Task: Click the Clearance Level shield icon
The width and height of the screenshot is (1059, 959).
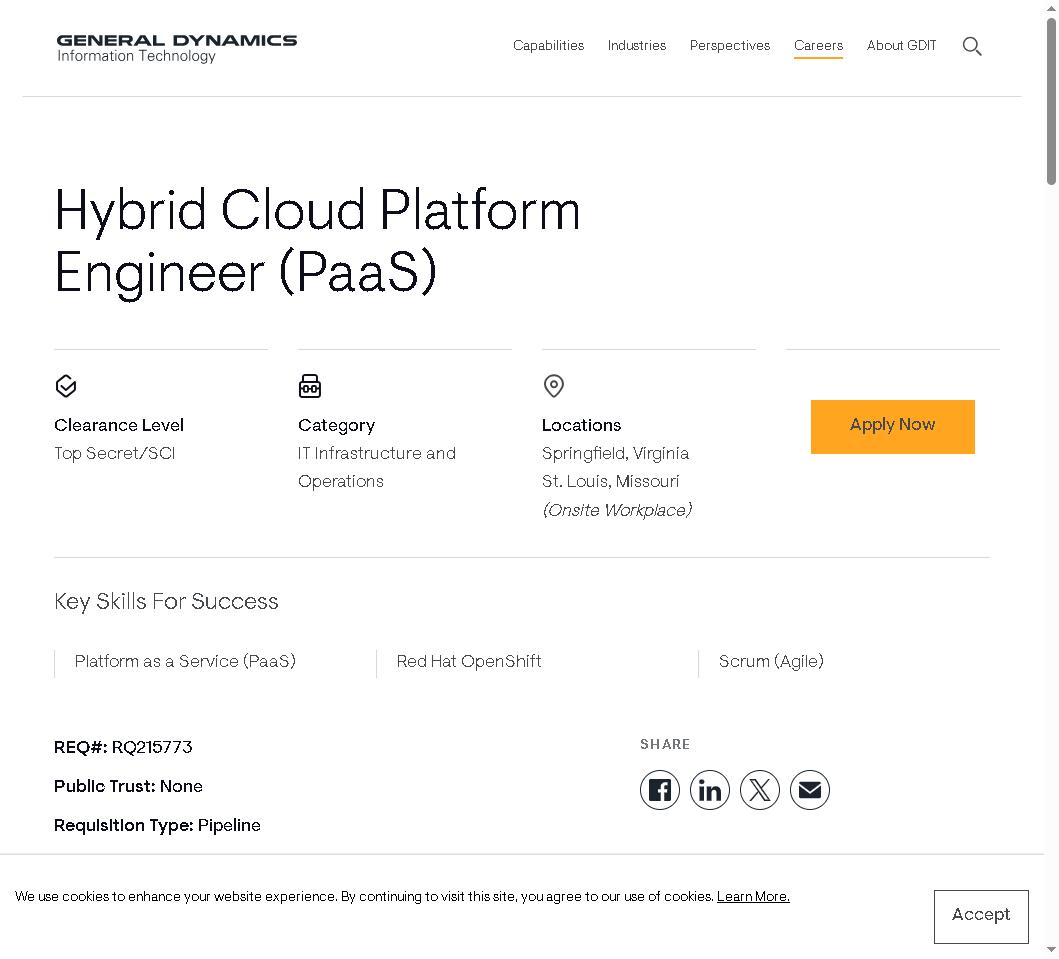Action: [x=66, y=386]
